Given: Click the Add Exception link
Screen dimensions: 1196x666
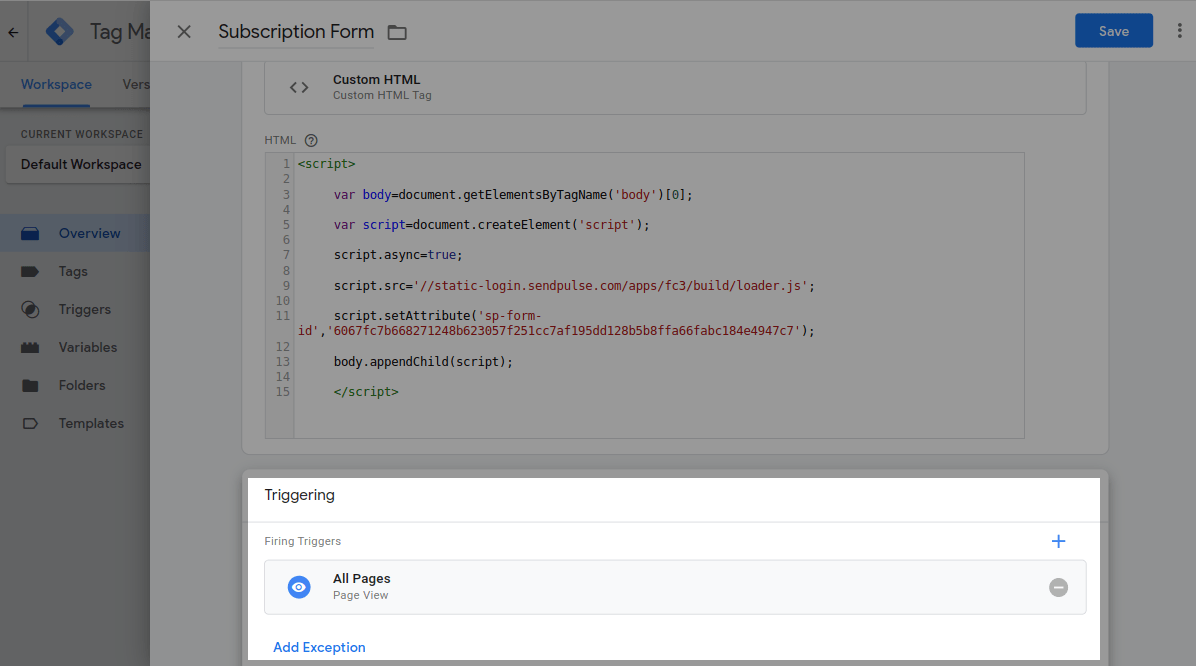Looking at the screenshot, I should click(319, 647).
